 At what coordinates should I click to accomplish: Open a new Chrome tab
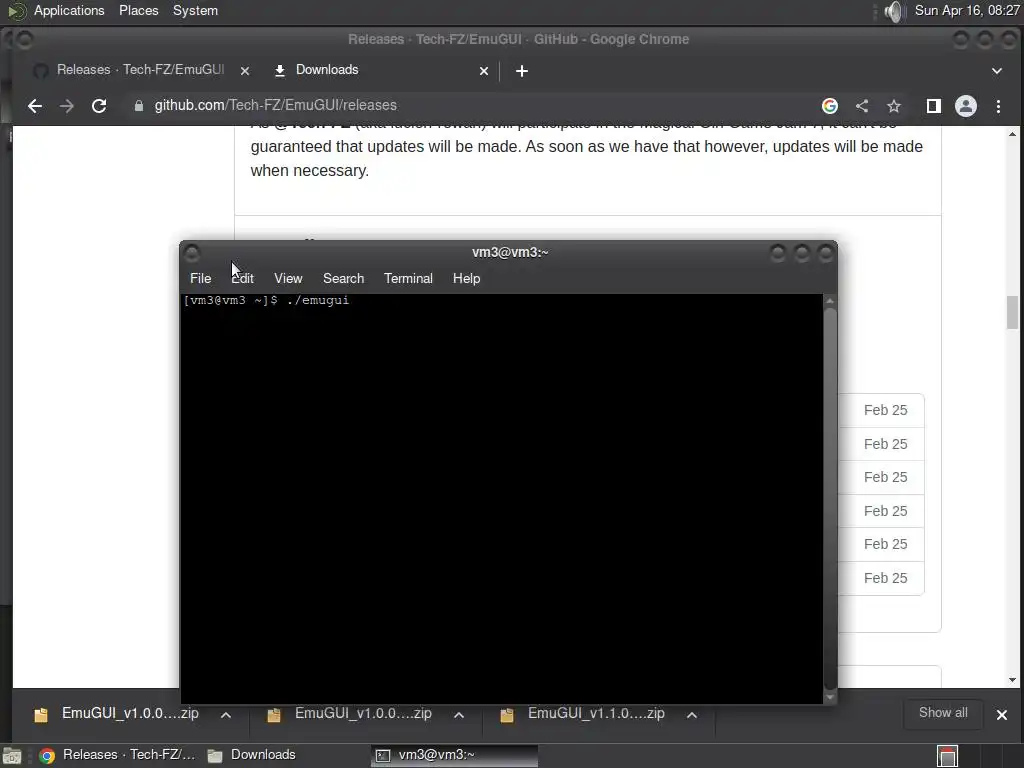click(x=521, y=71)
